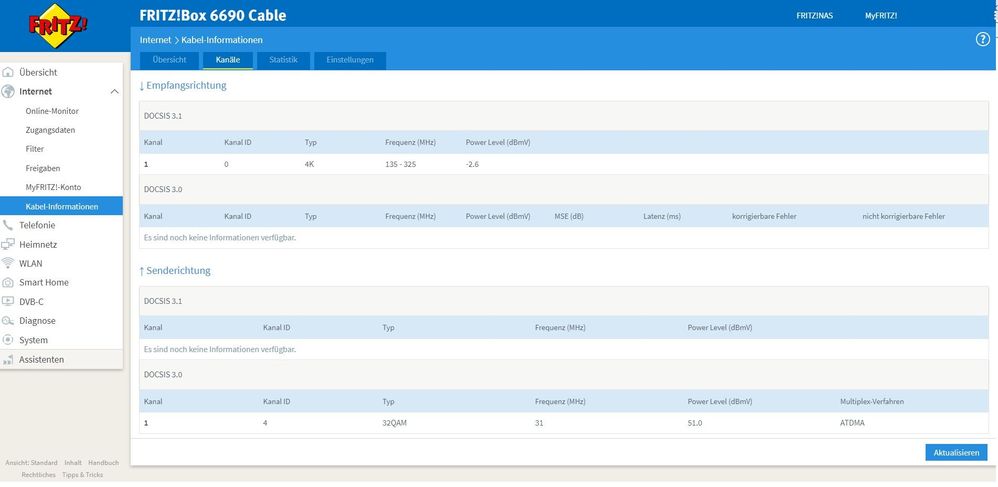Click the Heimnetz network icon
This screenshot has width=998, height=487.
point(8,244)
